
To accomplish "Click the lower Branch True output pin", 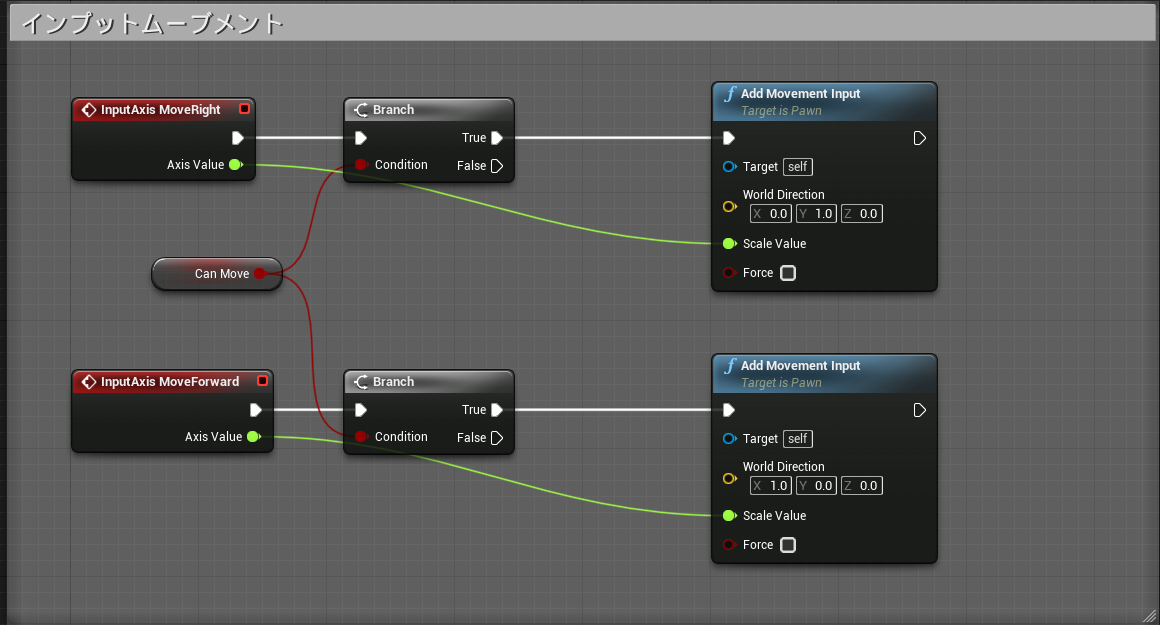I will 497,410.
